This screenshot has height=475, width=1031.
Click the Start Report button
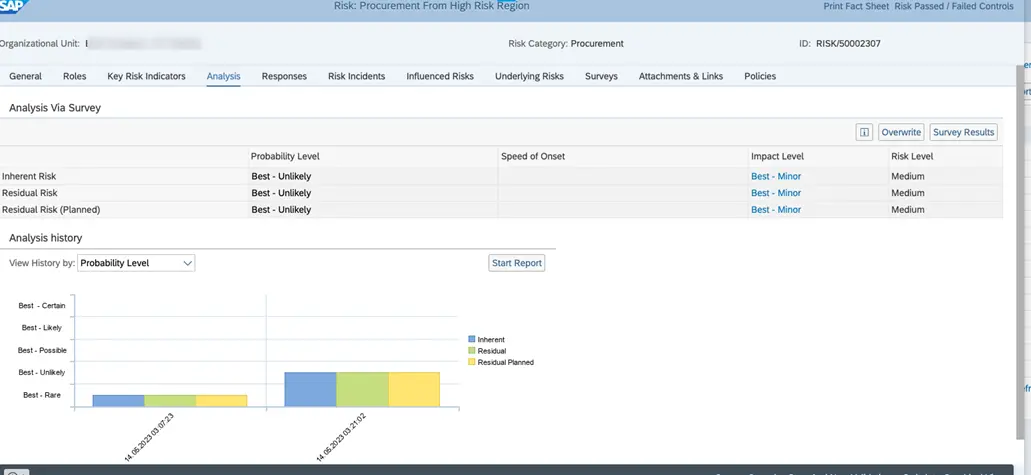(x=517, y=263)
